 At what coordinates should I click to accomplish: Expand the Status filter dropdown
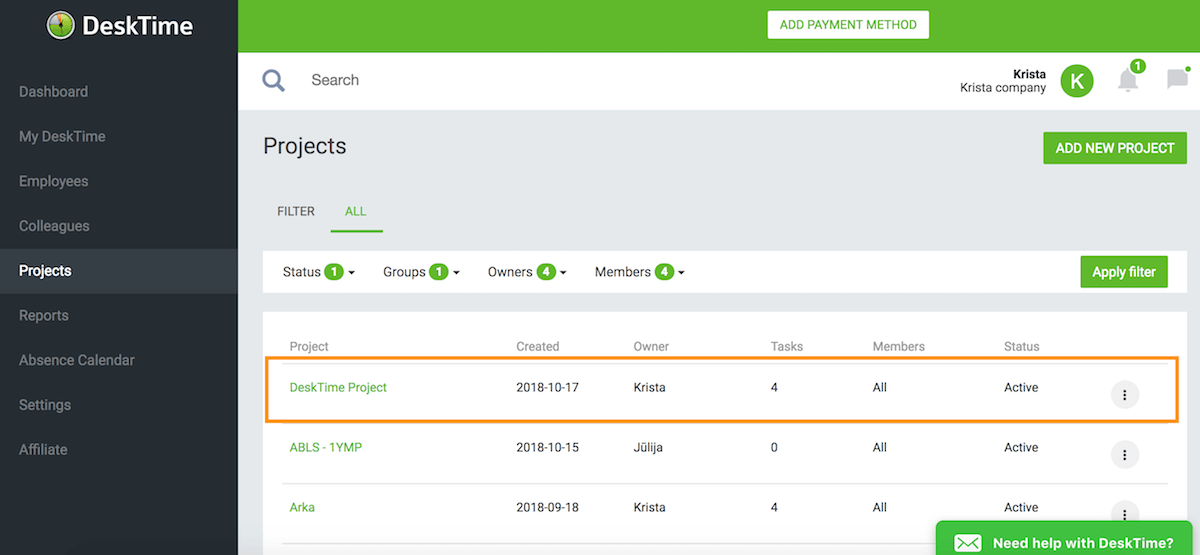(x=319, y=272)
